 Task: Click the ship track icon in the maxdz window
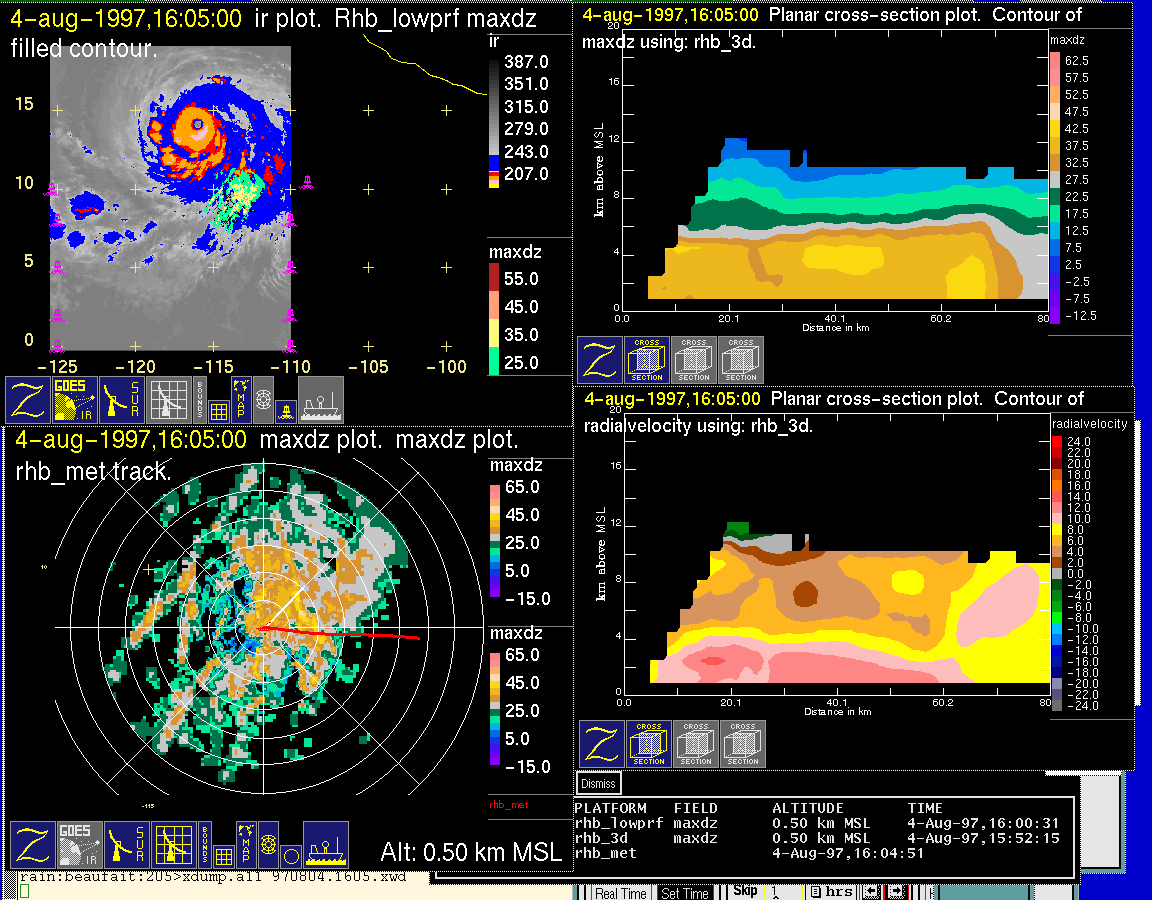pos(325,845)
